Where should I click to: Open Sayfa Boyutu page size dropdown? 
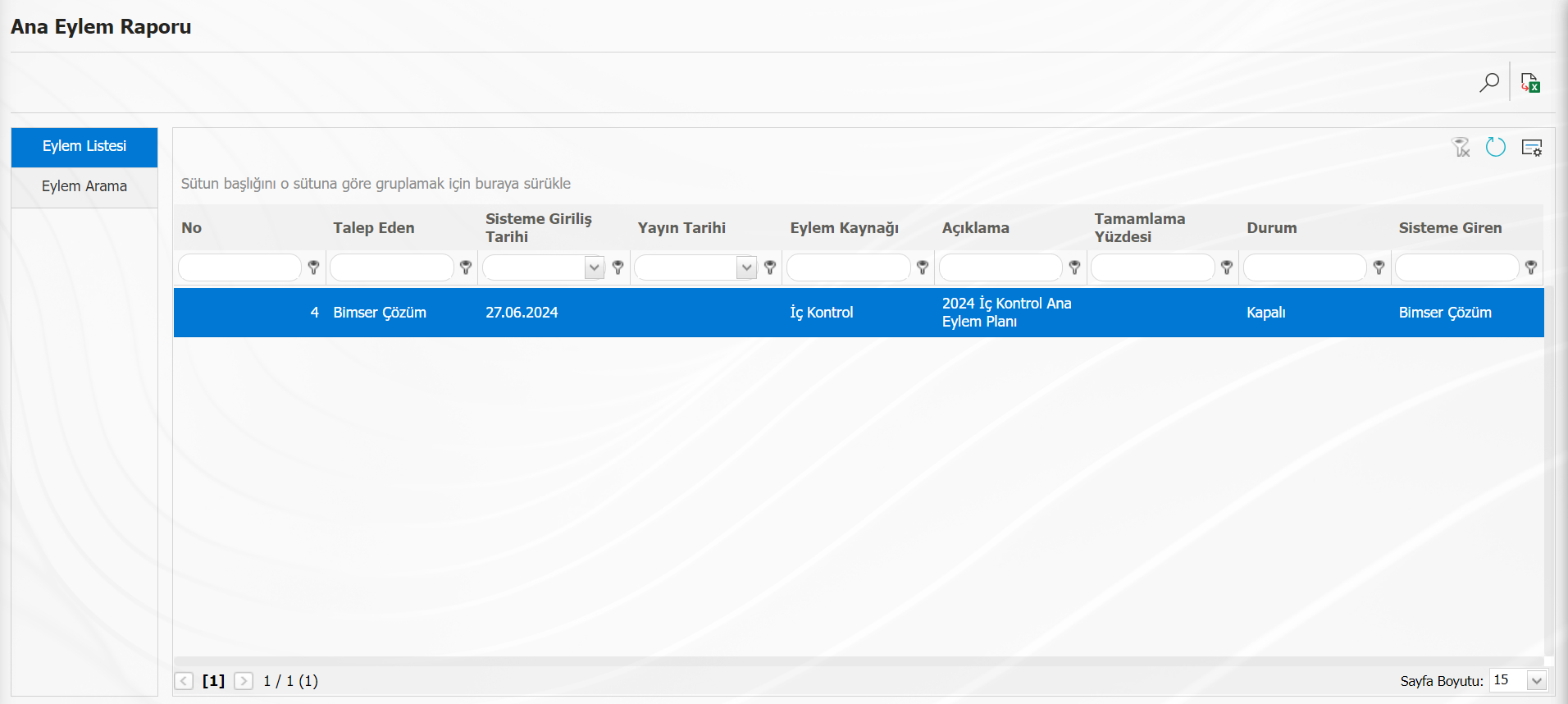pos(1537,680)
